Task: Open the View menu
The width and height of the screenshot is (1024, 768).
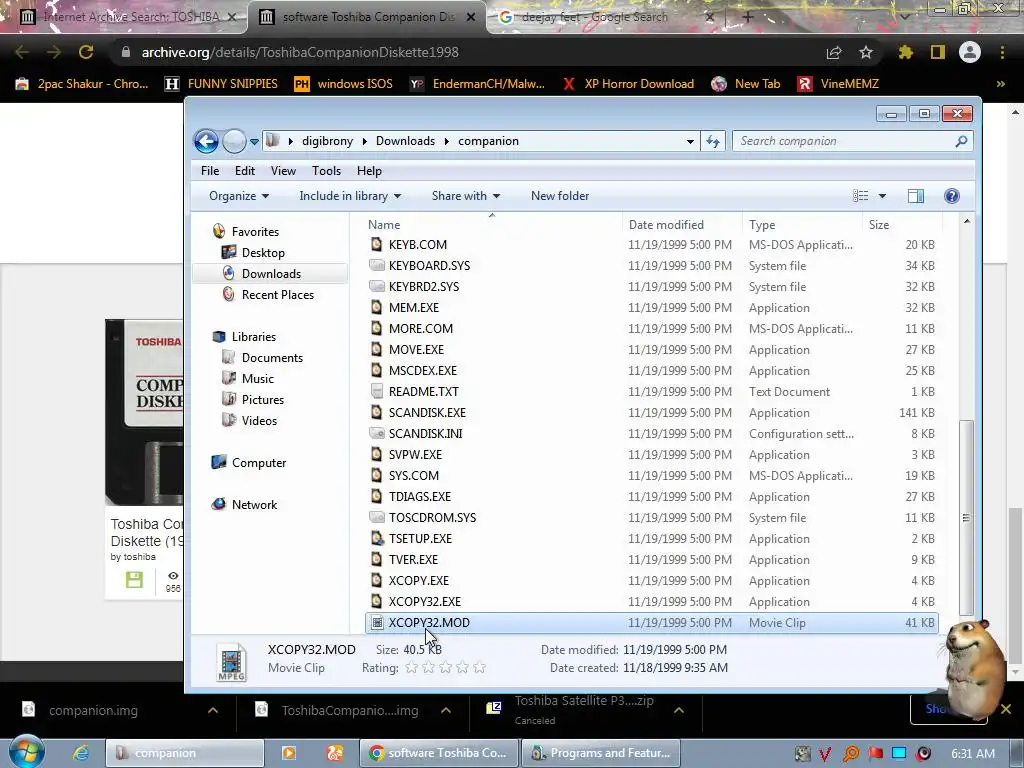Action: coord(283,170)
